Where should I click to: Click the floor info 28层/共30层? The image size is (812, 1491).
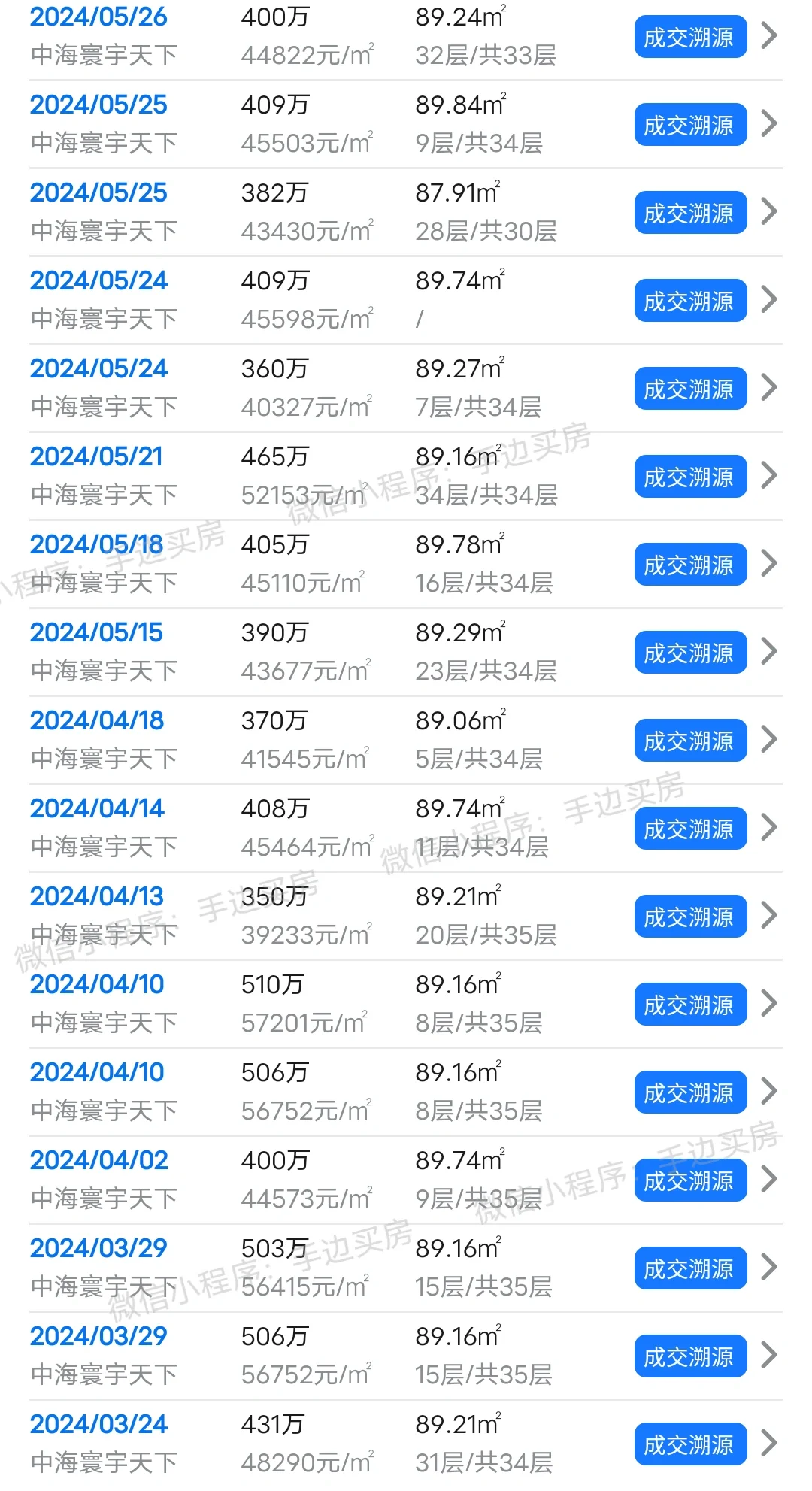[x=486, y=231]
